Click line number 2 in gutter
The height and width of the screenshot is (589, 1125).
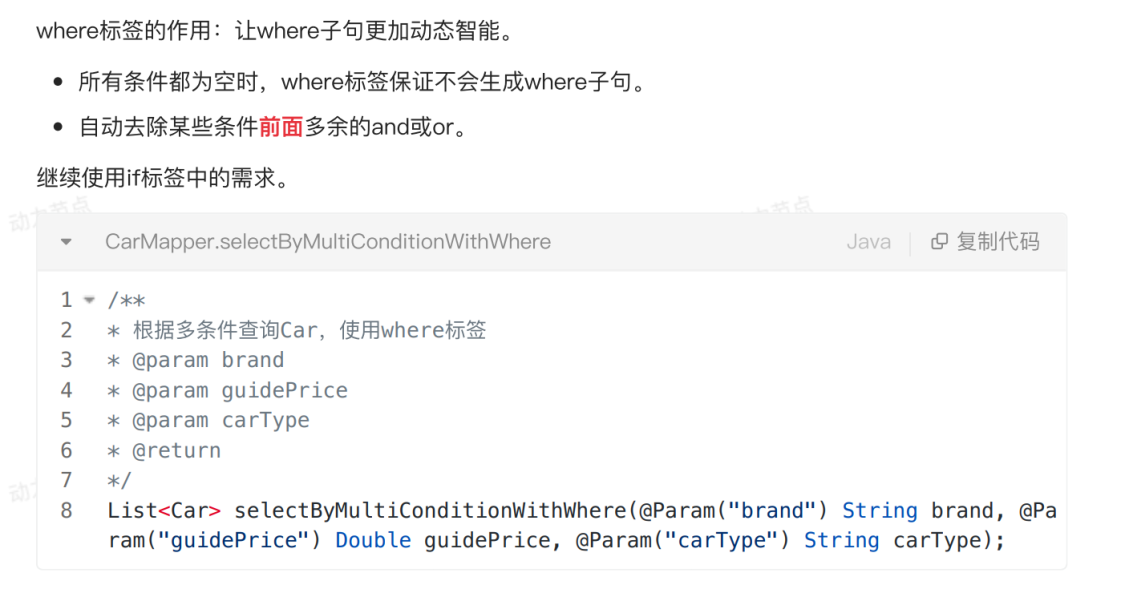click(x=66, y=330)
